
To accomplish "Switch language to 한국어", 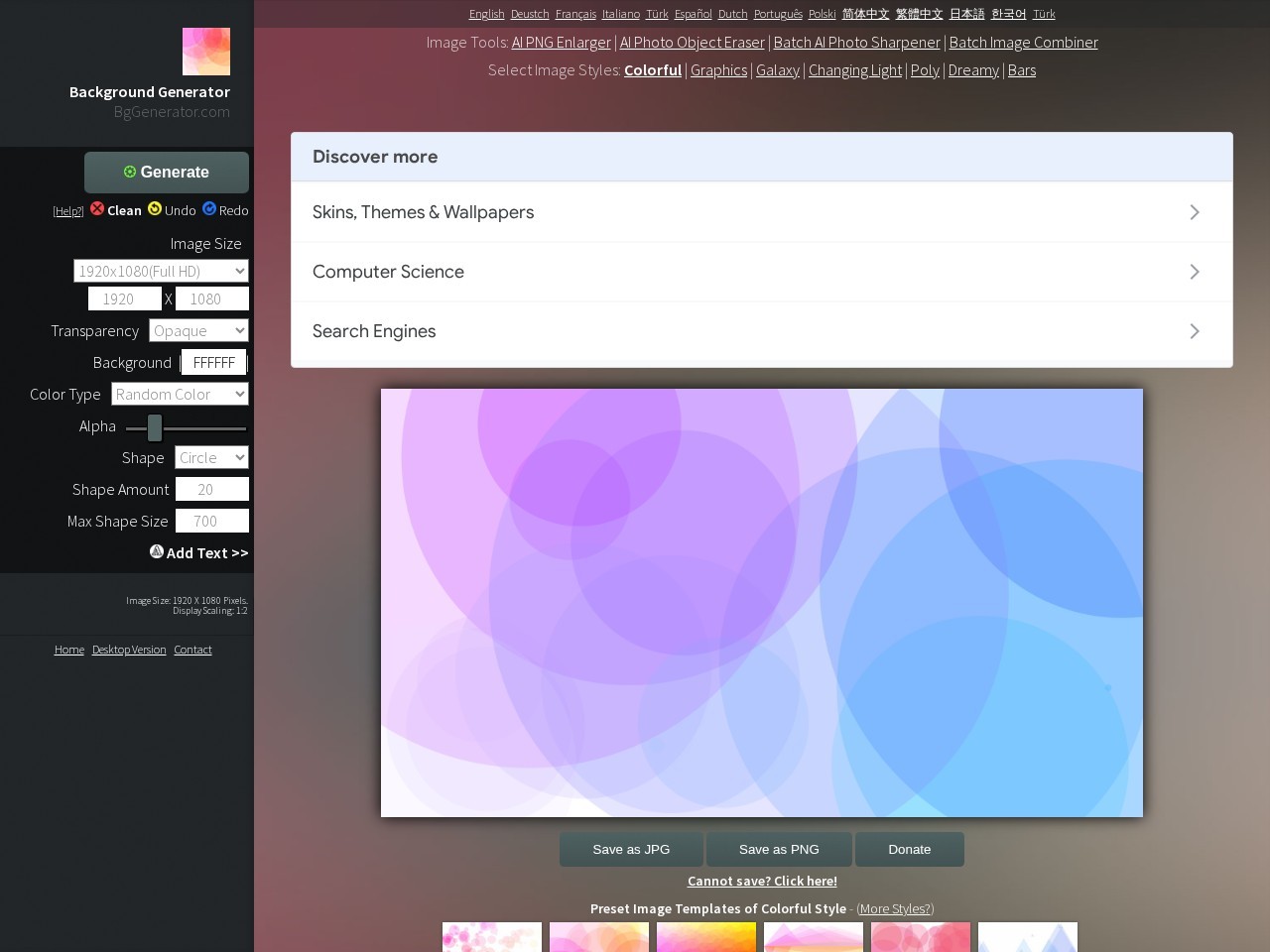I will (x=1008, y=14).
